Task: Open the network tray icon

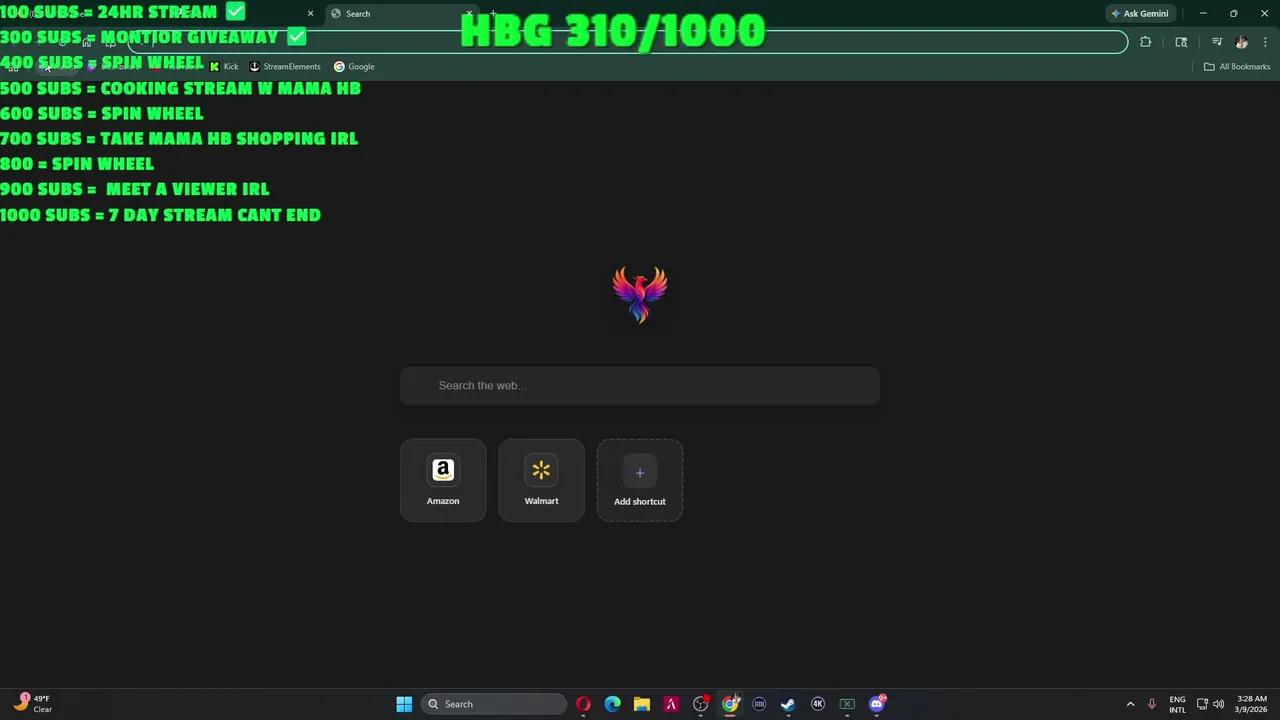Action: click(1202, 704)
